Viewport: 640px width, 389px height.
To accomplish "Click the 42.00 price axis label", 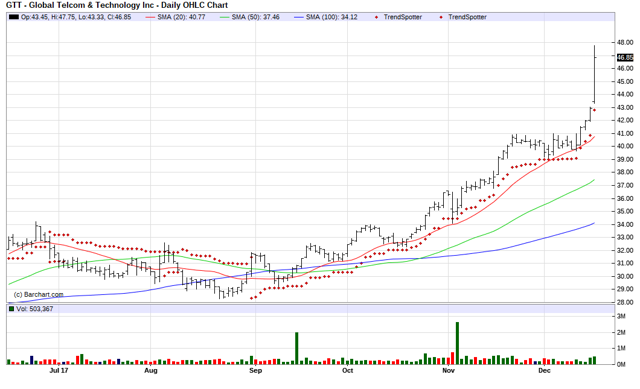I will point(625,120).
